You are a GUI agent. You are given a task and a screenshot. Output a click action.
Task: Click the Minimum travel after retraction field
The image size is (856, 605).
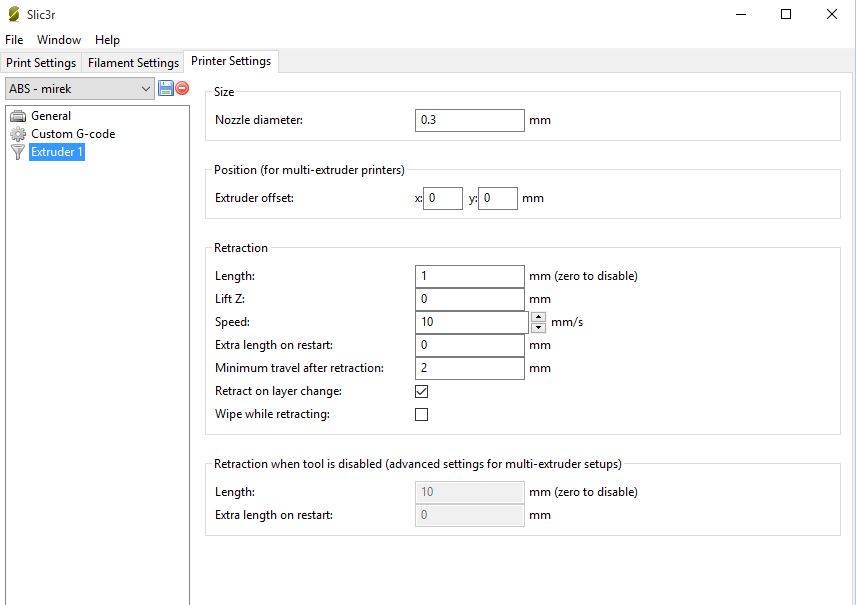click(469, 368)
